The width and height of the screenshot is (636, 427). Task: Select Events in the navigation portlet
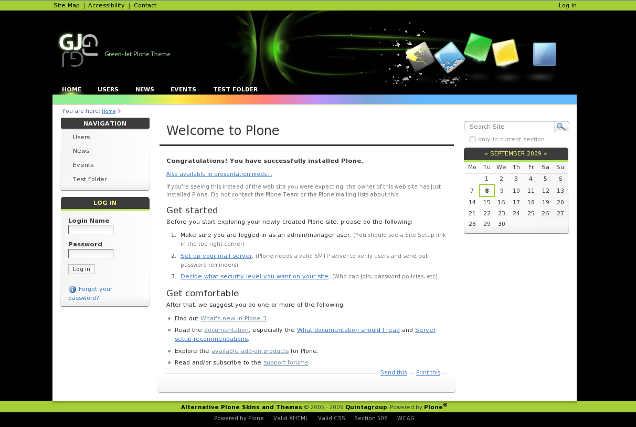83,165
